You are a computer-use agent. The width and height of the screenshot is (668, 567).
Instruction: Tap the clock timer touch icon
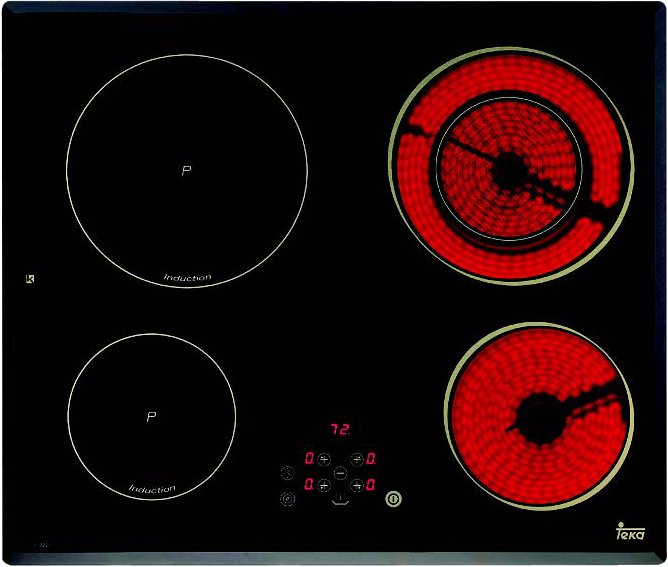pos(288,473)
